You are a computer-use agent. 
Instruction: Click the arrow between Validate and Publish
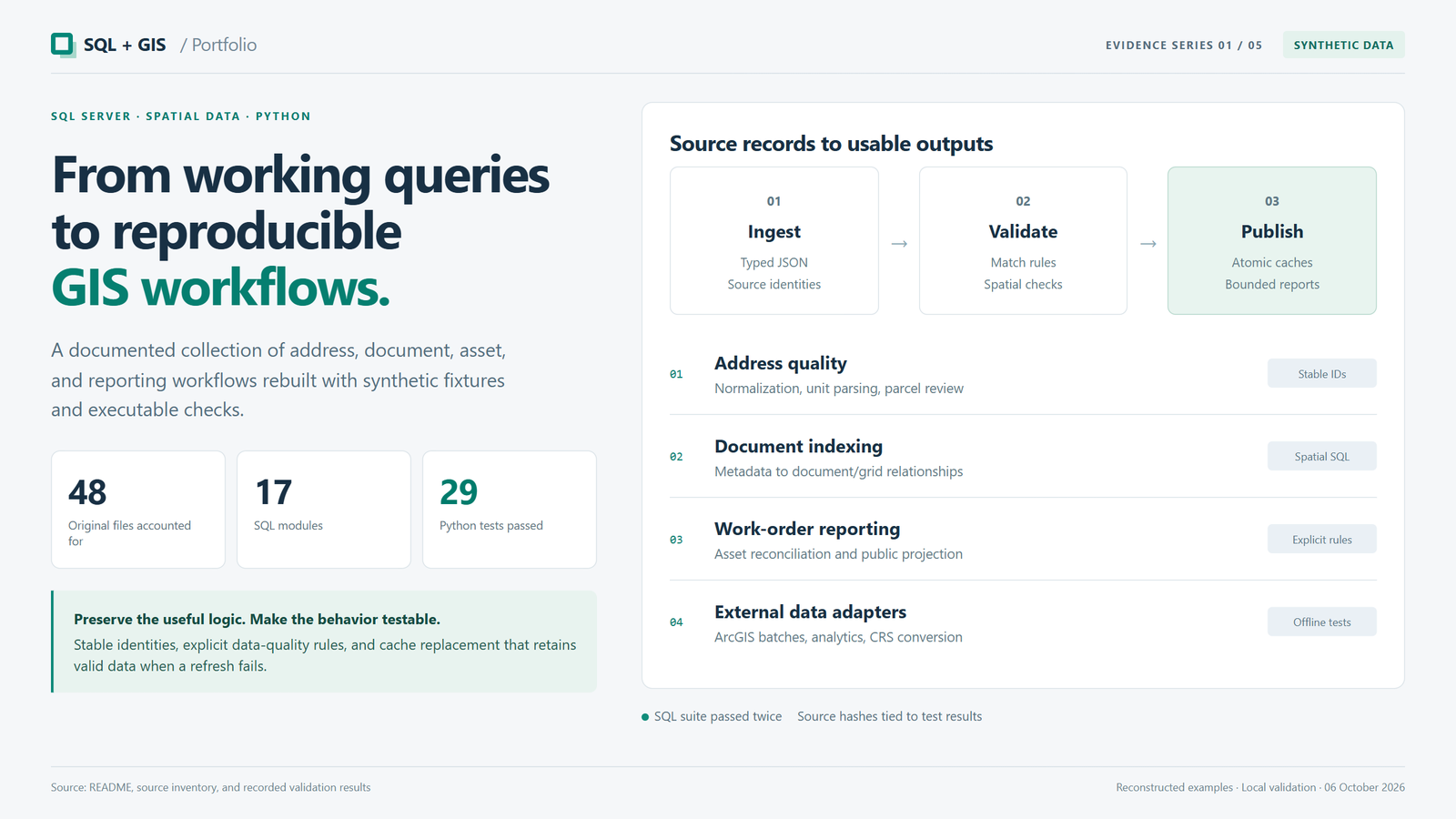(1148, 244)
